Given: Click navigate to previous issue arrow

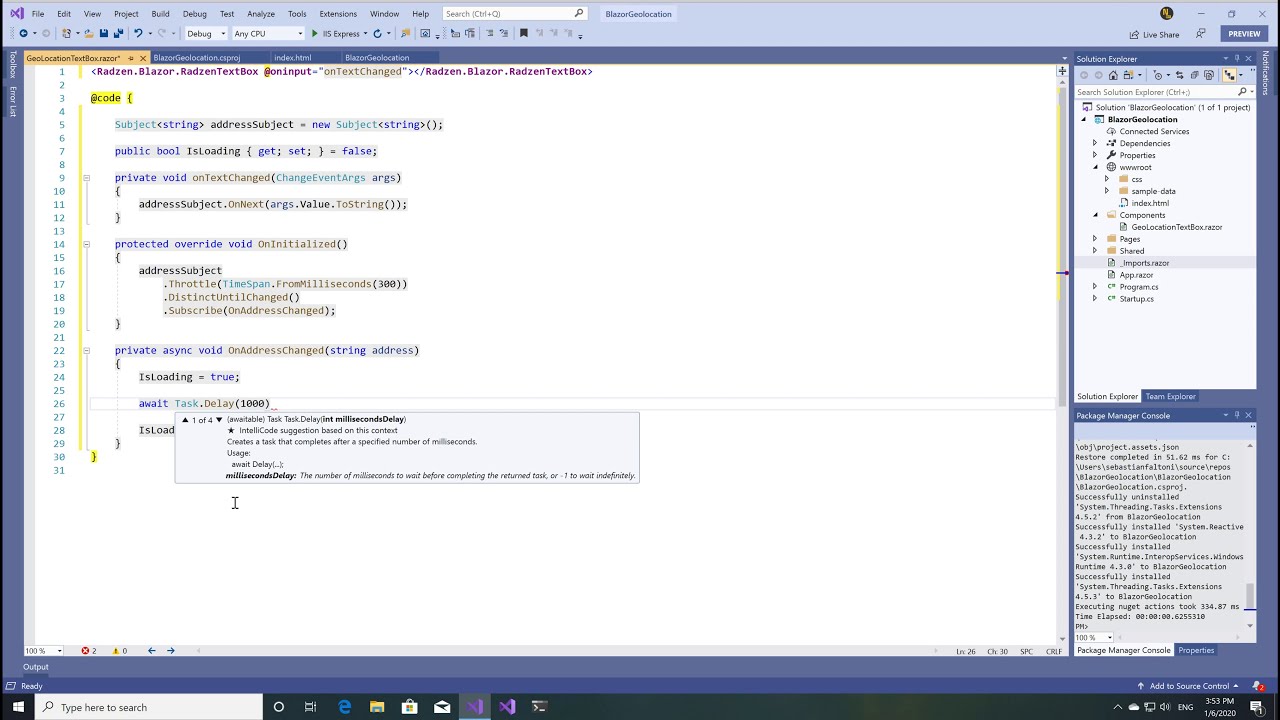Looking at the screenshot, I should tap(151, 651).
